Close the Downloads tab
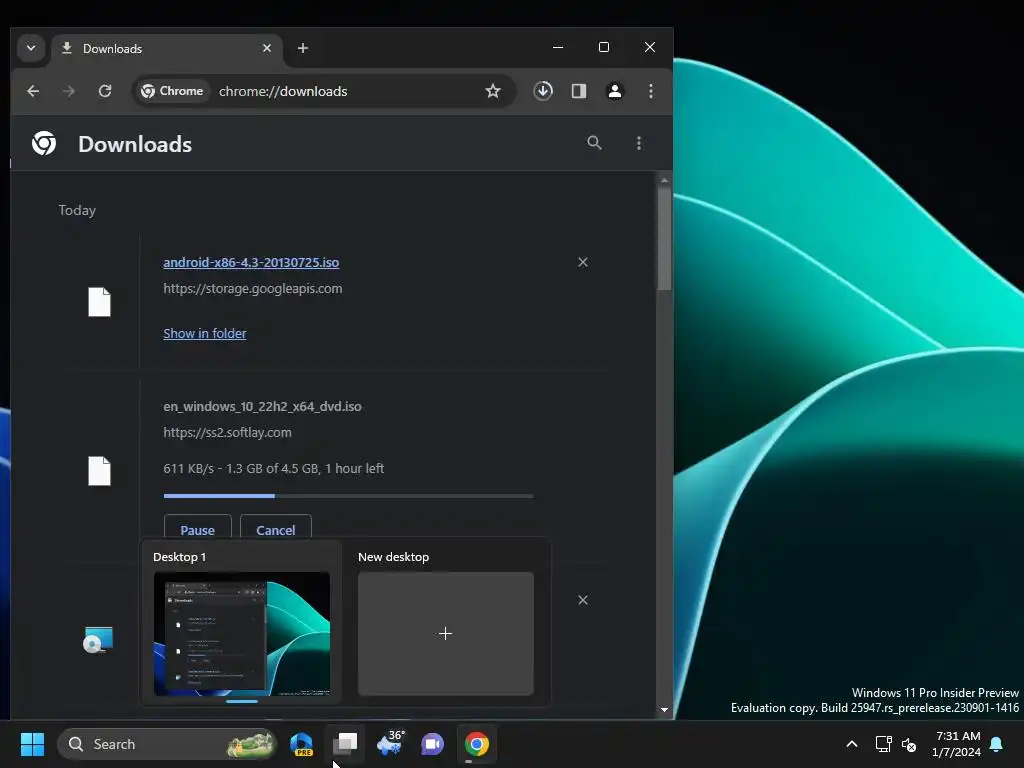Viewport: 1024px width, 768px height. [266, 48]
